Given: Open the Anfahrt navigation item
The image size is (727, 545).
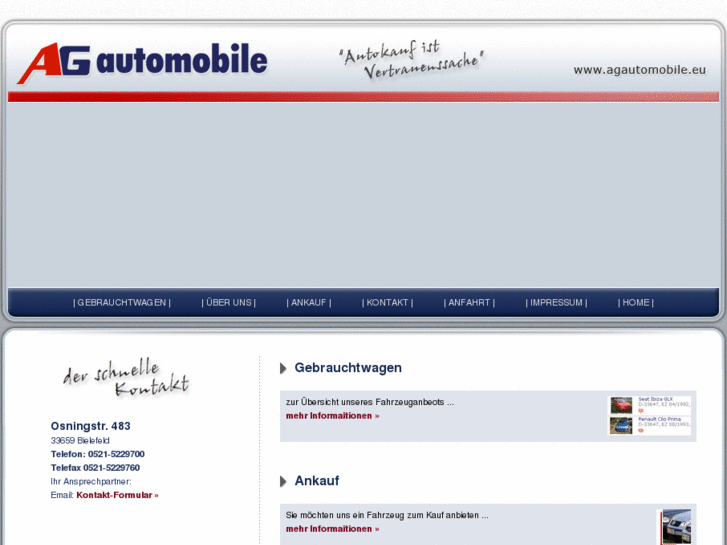Looking at the screenshot, I should click(469, 302).
